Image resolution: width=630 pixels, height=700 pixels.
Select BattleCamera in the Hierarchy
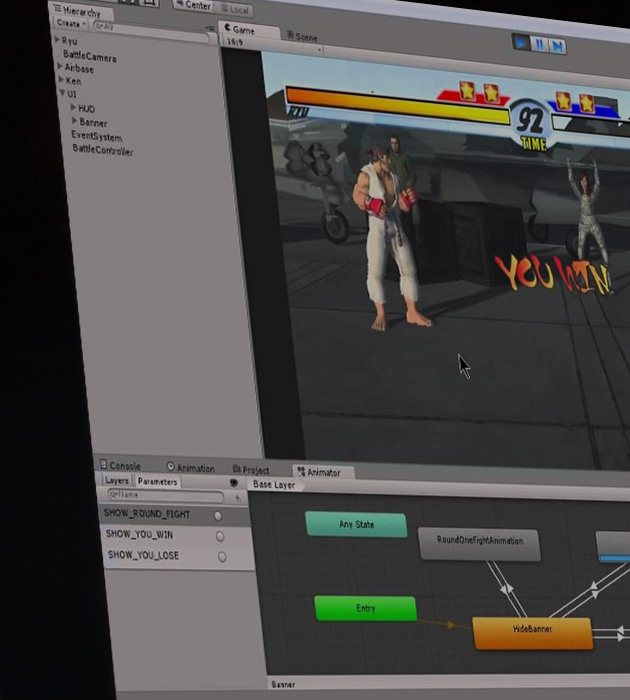tap(90, 56)
